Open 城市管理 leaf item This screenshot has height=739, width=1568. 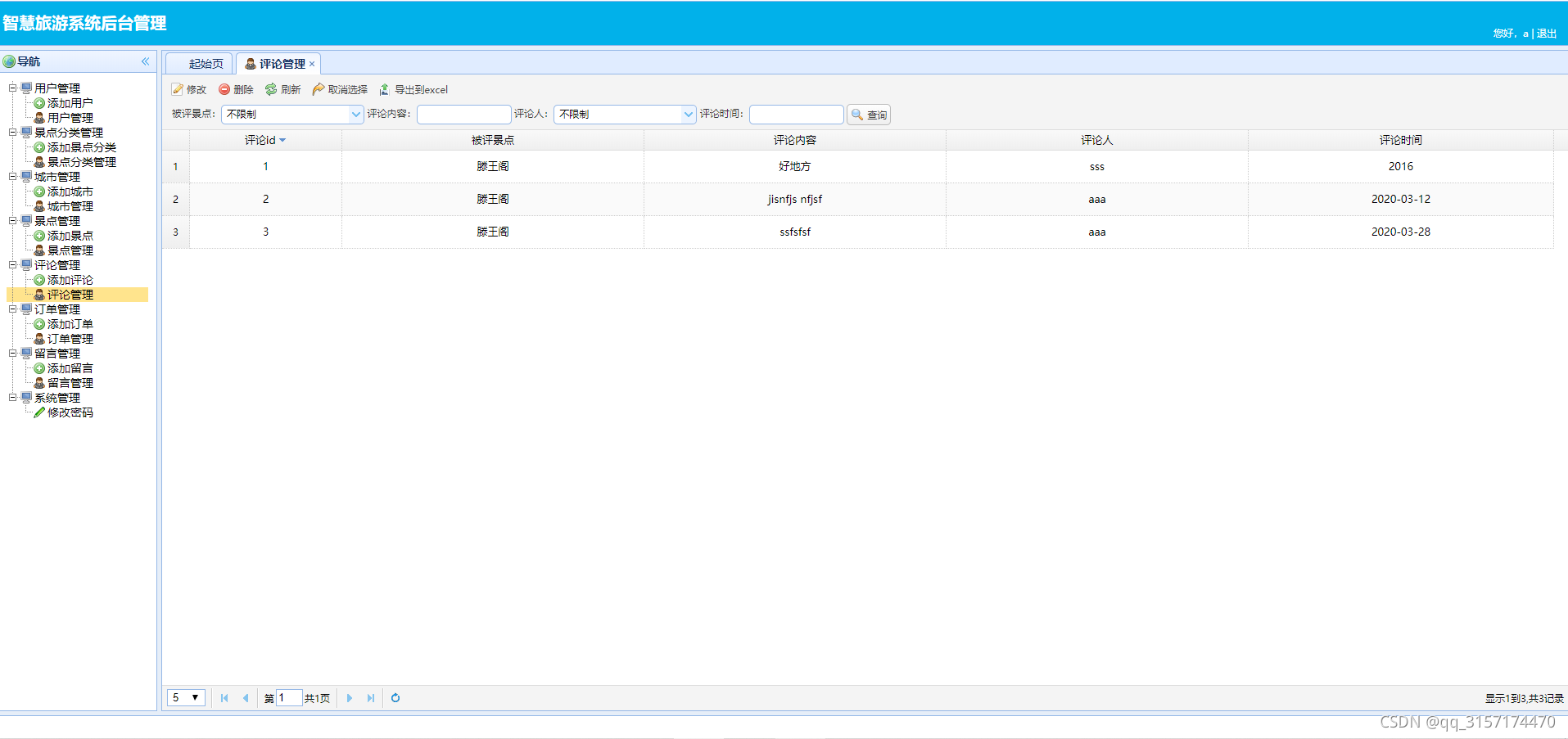point(70,206)
